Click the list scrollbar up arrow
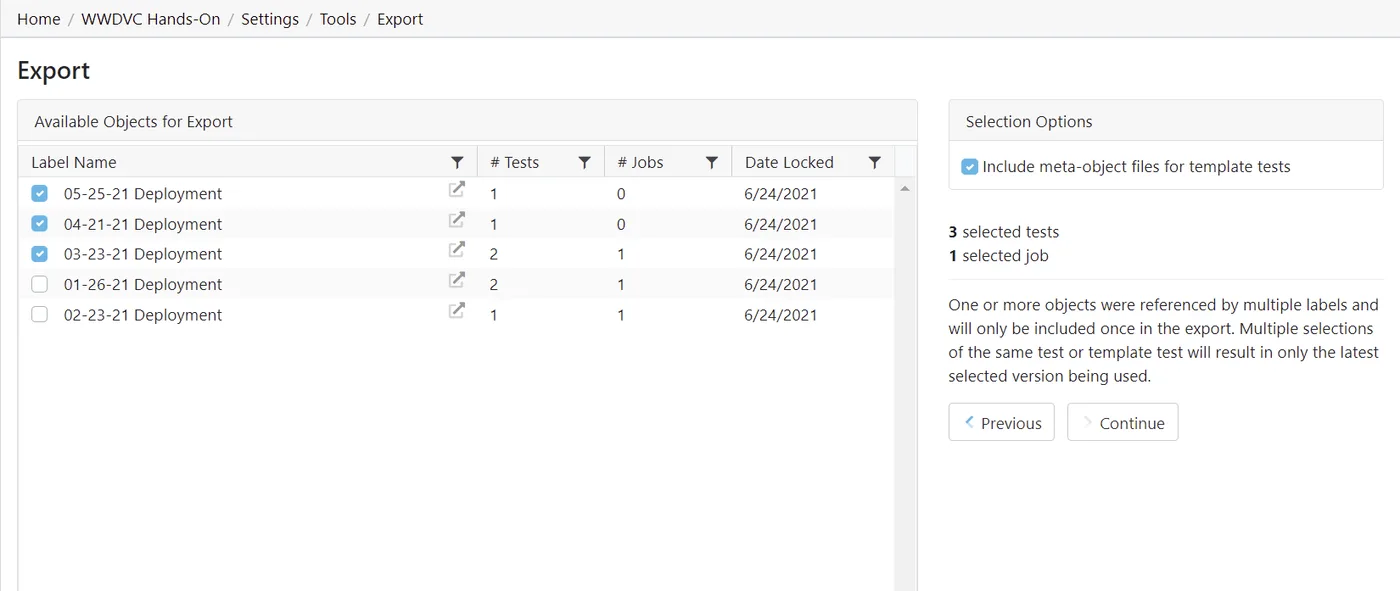 click(905, 188)
